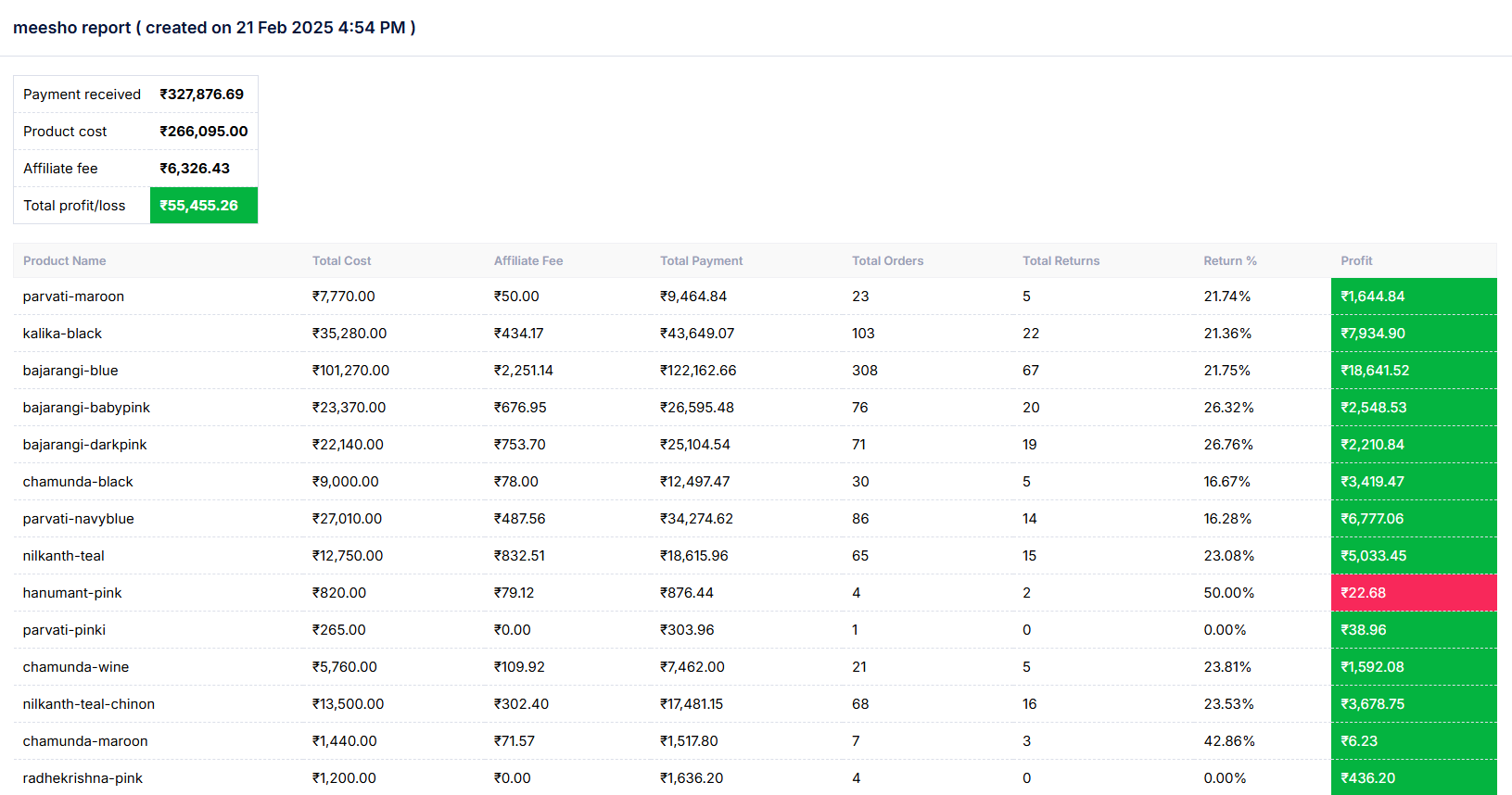1512x795 pixels.
Task: Click the Return % column header
Action: [1229, 260]
